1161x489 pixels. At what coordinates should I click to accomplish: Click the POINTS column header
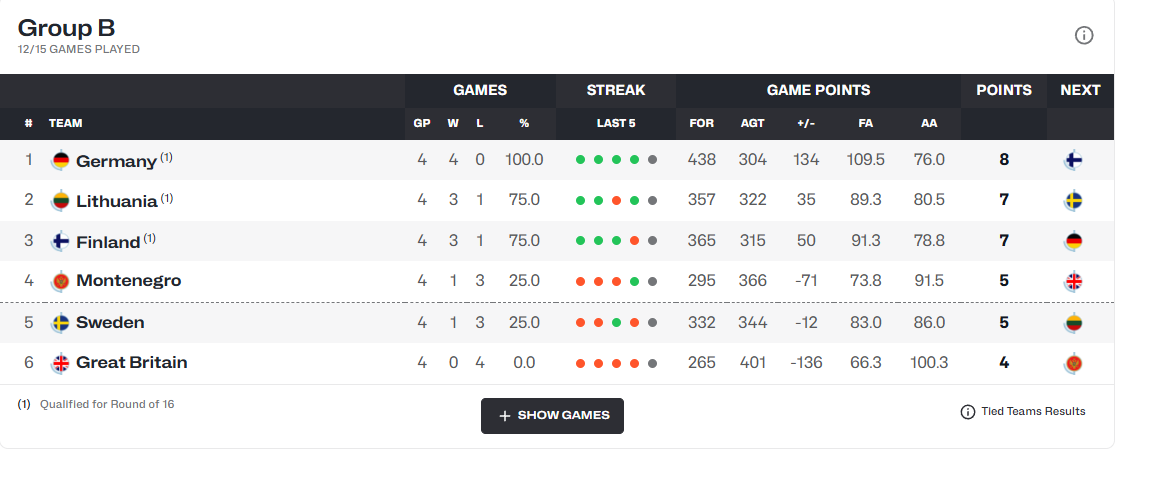point(1004,90)
